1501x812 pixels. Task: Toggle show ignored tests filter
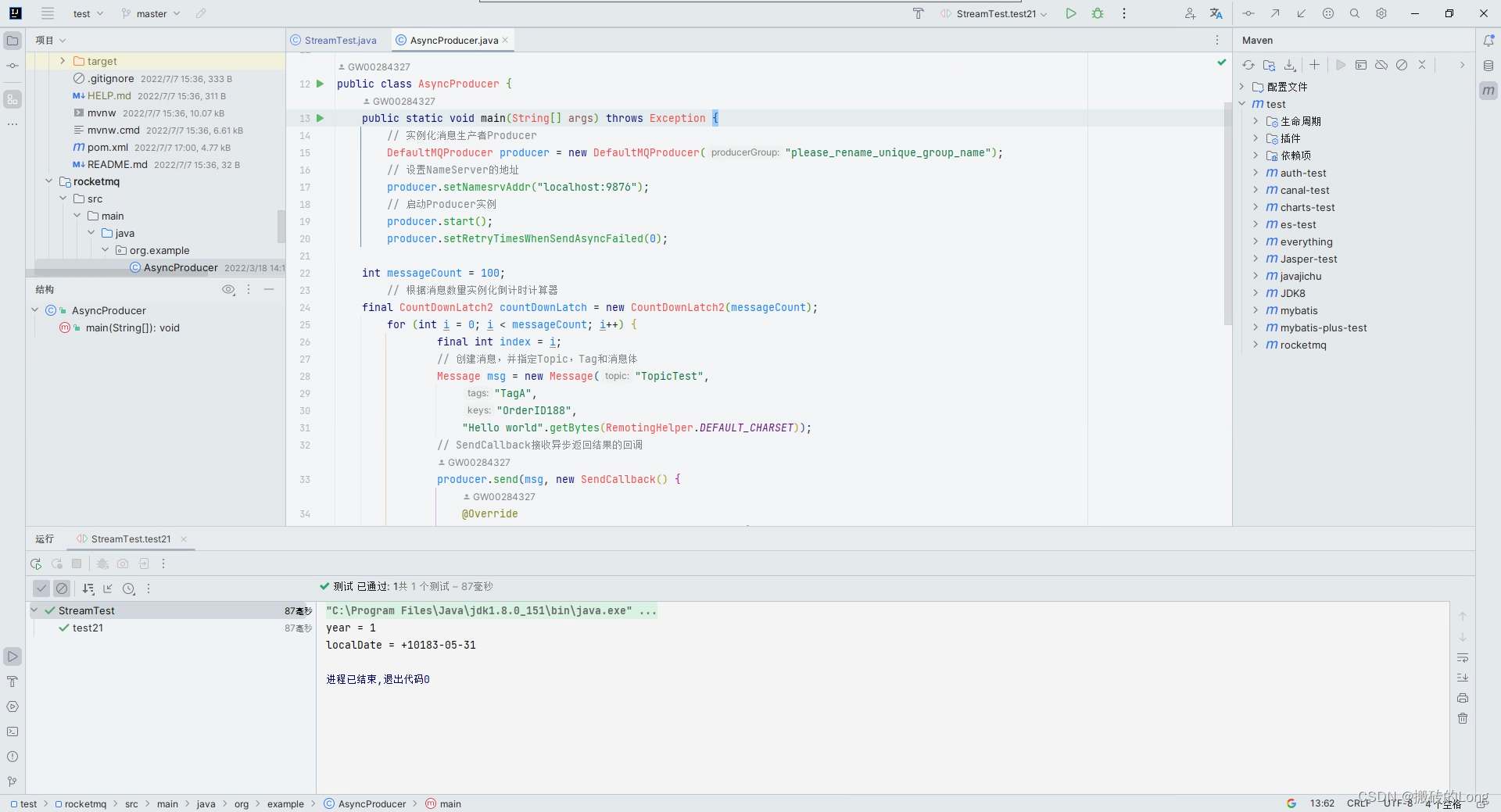click(62, 588)
